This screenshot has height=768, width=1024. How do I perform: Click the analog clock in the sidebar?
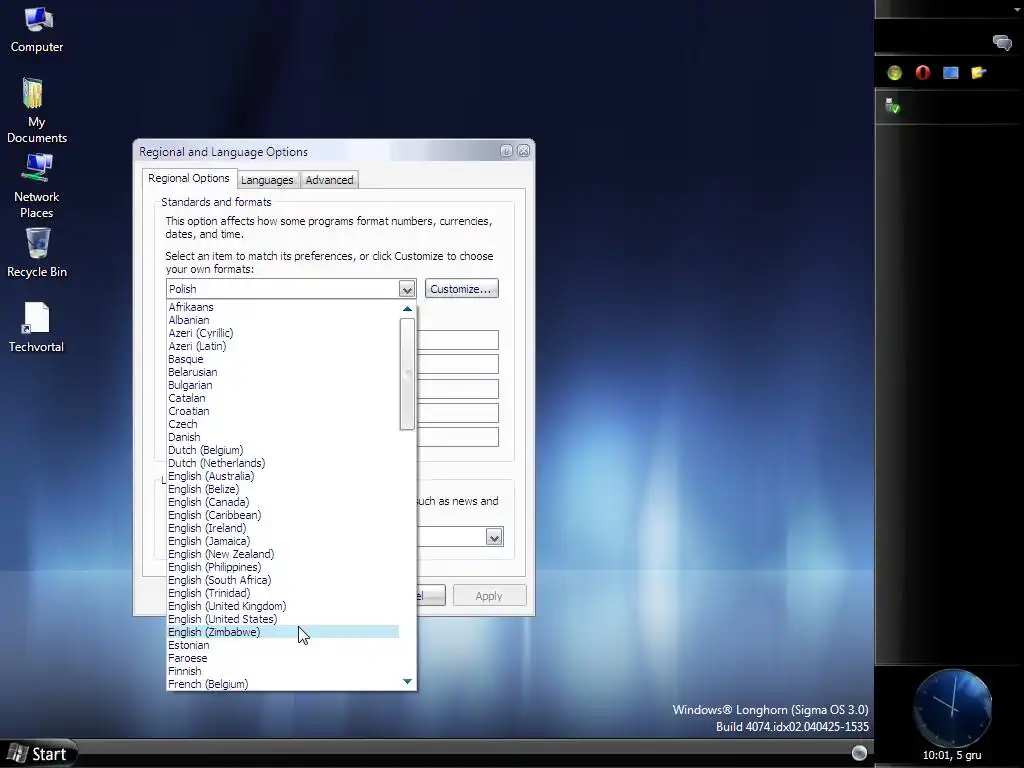coord(952,707)
